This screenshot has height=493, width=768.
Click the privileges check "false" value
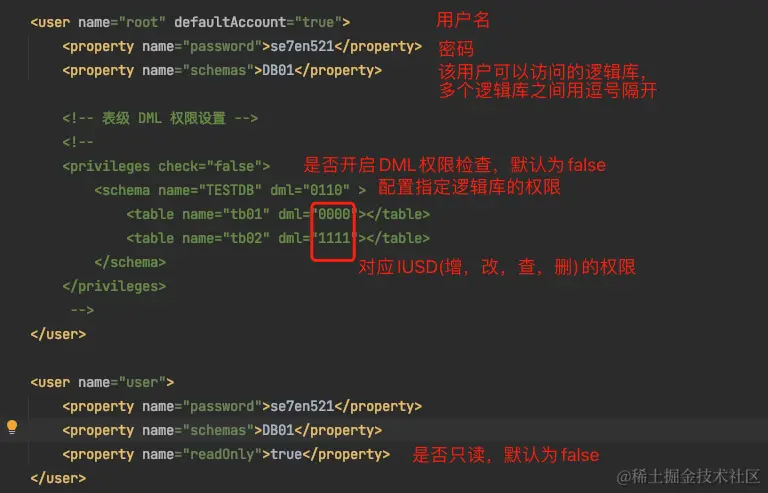point(234,166)
